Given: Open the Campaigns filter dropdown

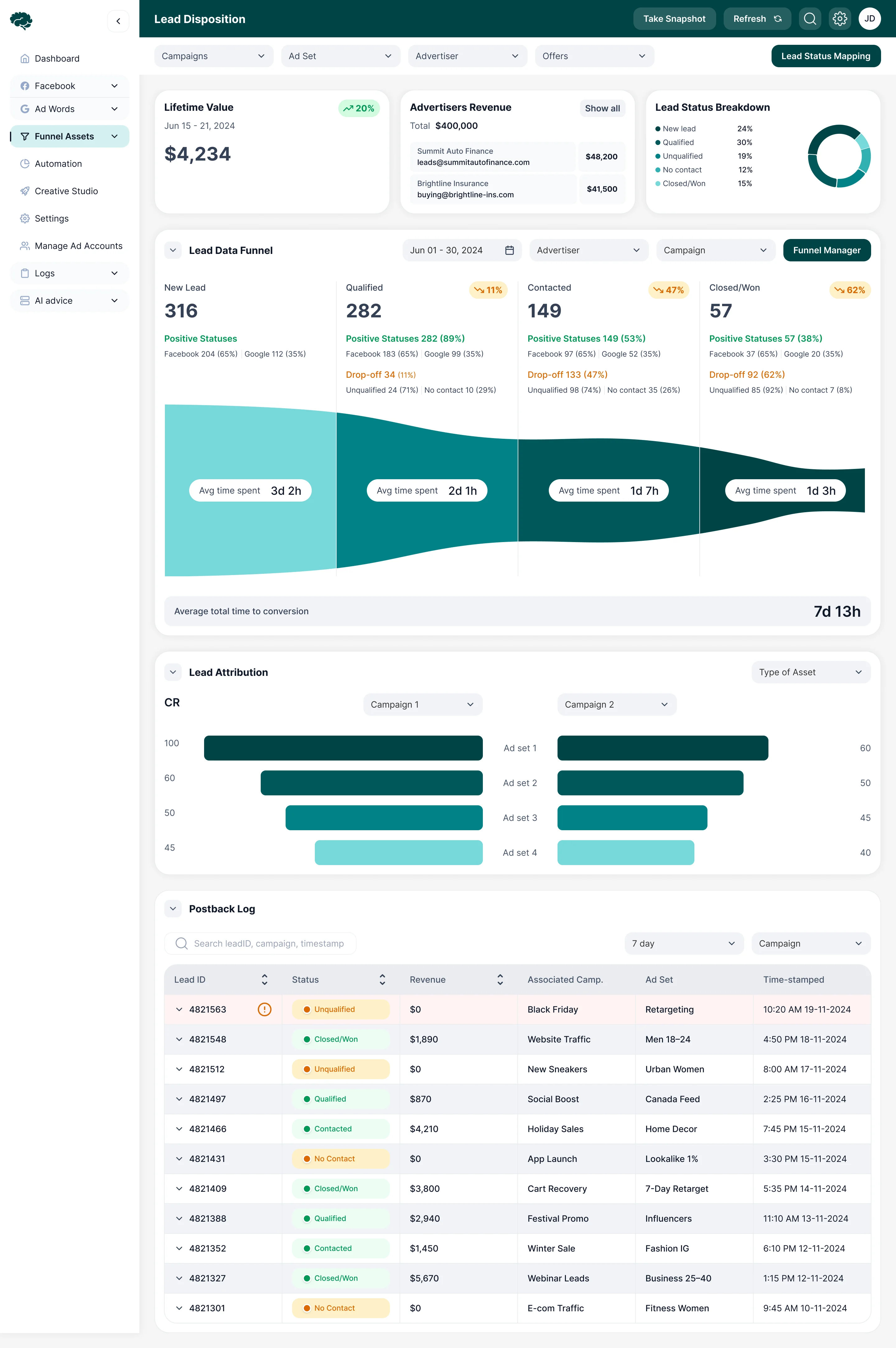Looking at the screenshot, I should point(214,56).
